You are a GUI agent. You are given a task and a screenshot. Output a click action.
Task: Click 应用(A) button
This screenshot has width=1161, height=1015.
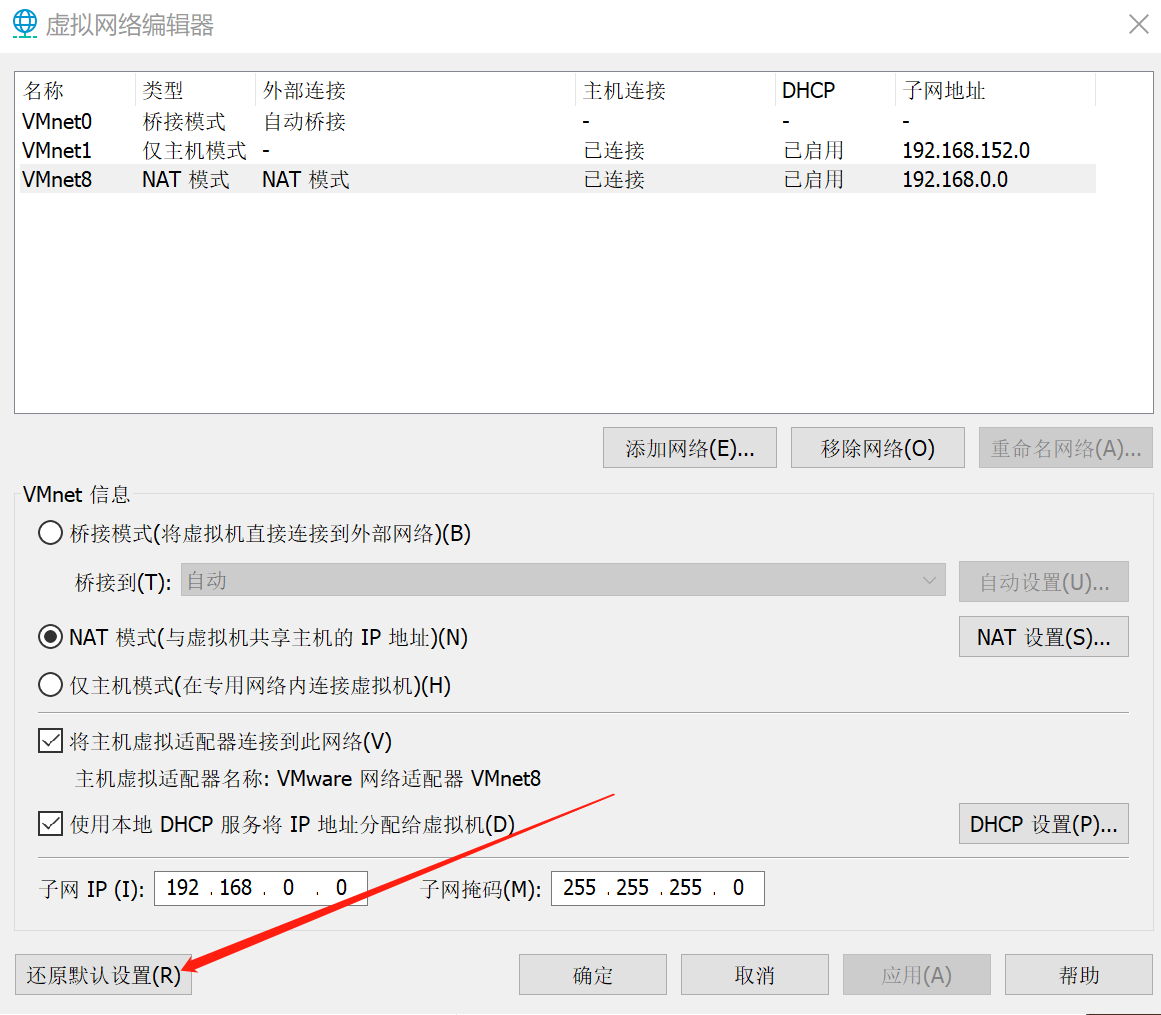(x=917, y=975)
